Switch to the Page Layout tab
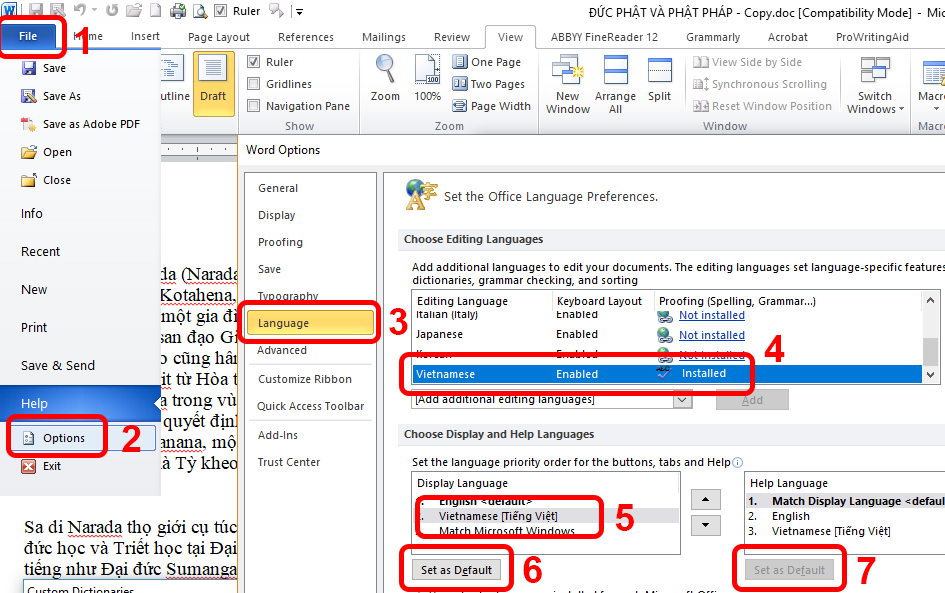945x593 pixels. click(x=219, y=37)
